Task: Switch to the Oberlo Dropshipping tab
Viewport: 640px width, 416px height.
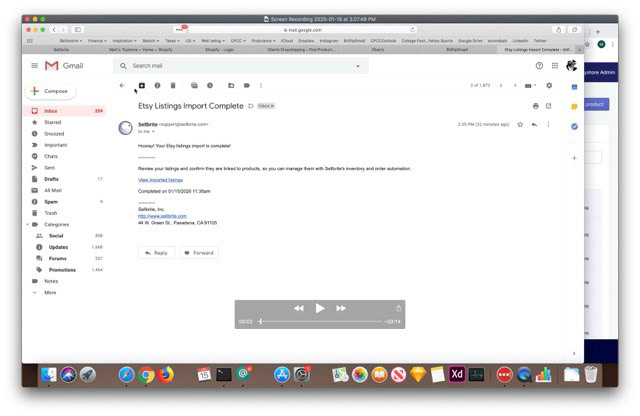Action: click(x=301, y=50)
